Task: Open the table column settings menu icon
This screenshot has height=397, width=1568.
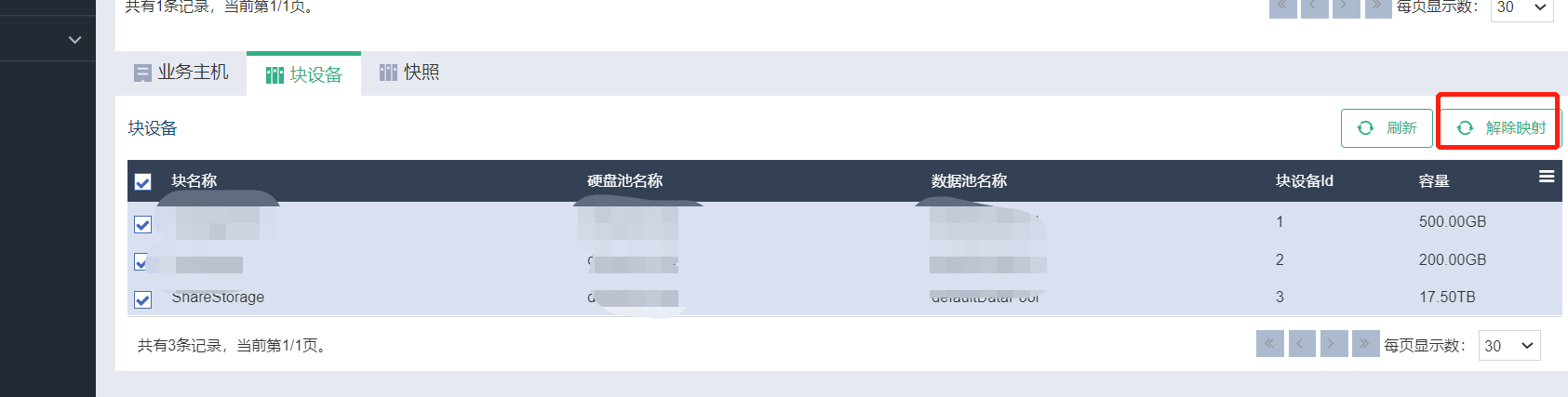Action: point(1547,177)
